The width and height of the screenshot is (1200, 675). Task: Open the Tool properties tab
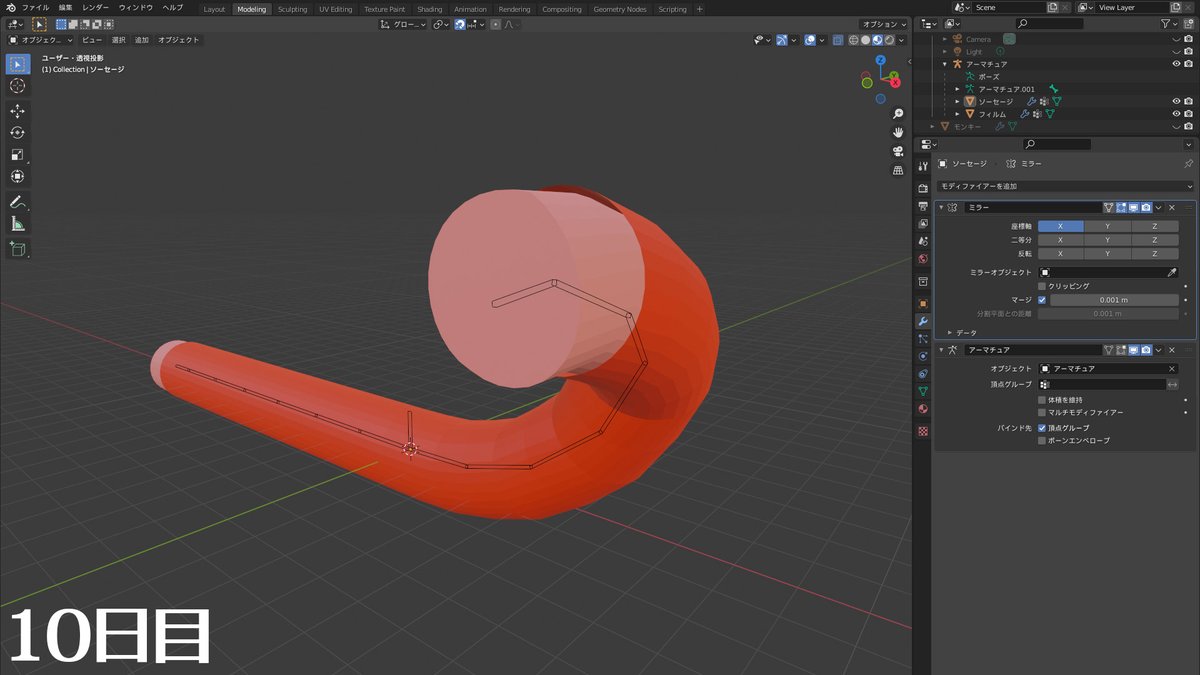[x=923, y=165]
